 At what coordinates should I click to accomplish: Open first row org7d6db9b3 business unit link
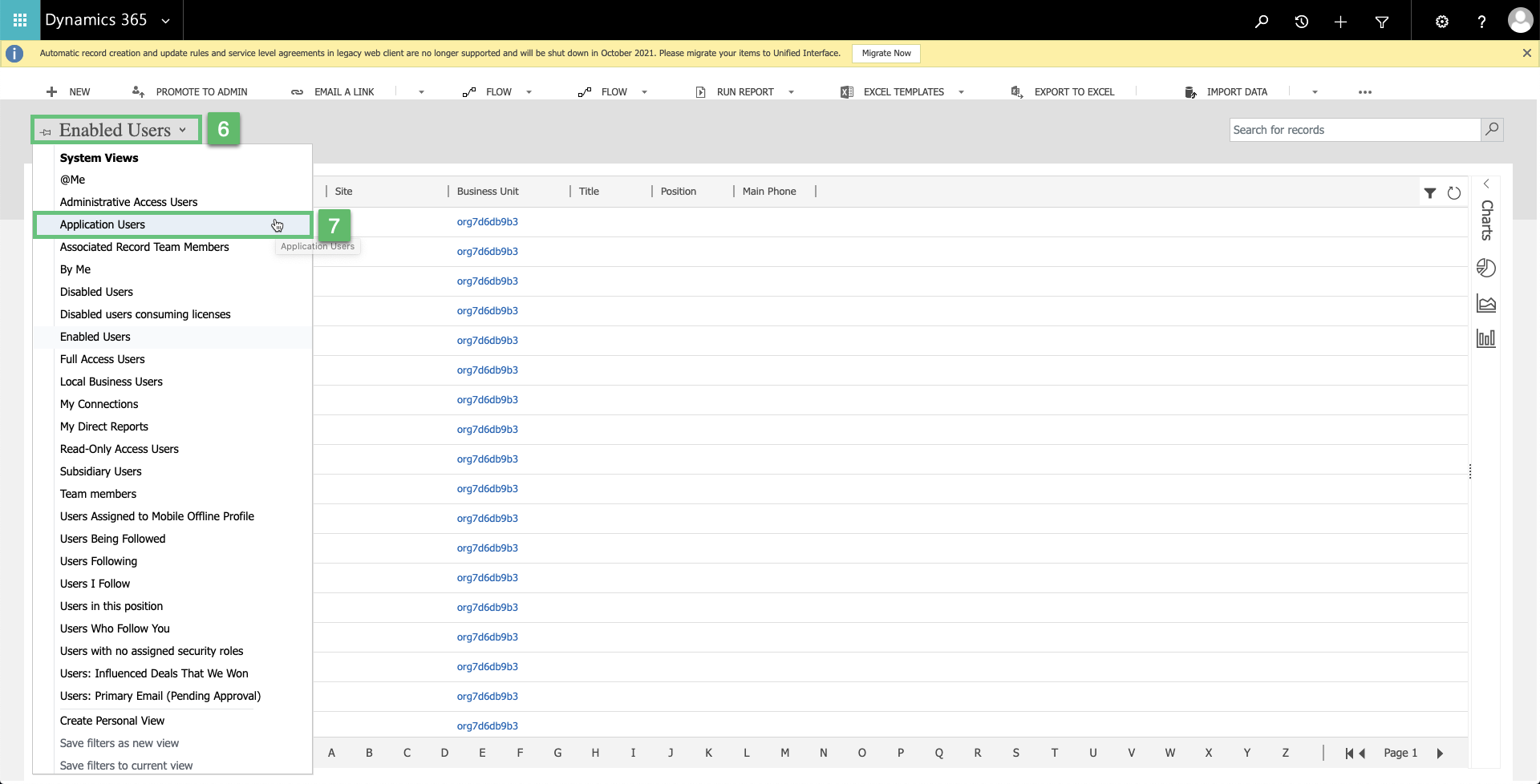pyautogui.click(x=488, y=221)
